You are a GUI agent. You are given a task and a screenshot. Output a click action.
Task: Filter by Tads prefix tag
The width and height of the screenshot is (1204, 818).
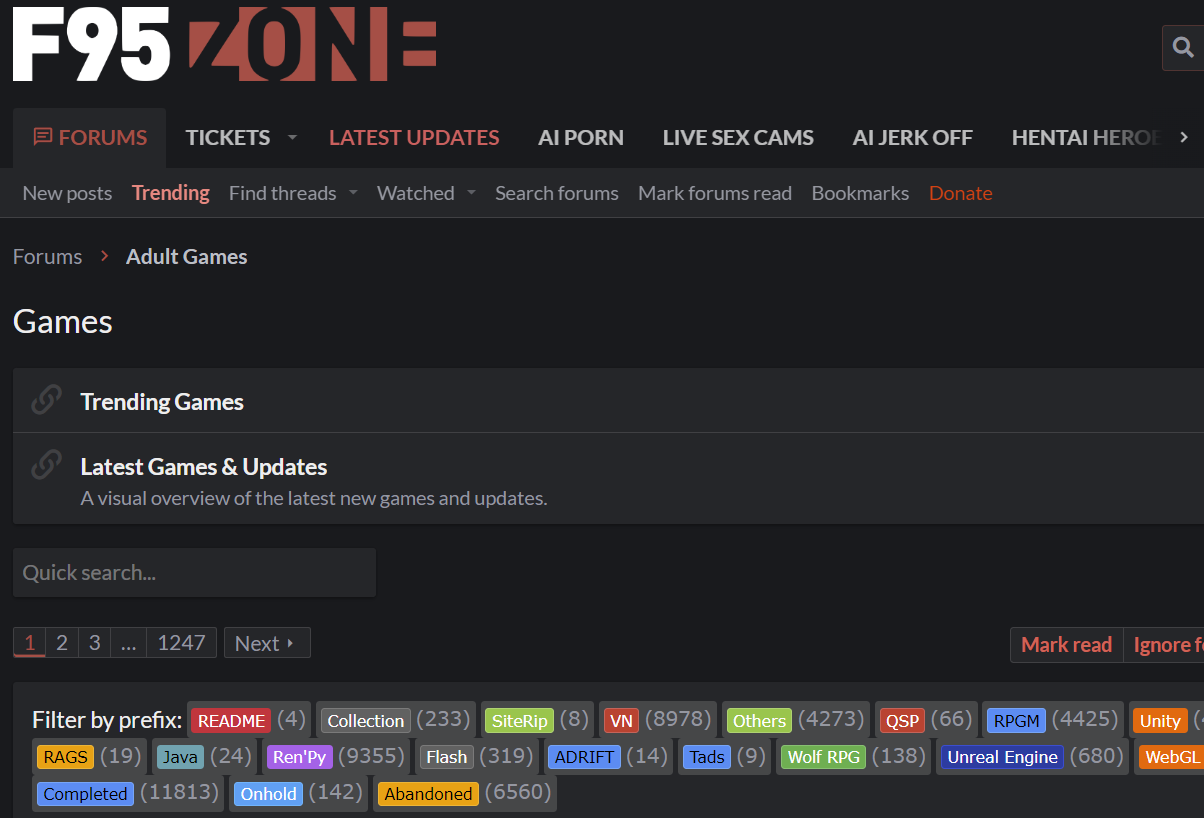click(707, 757)
